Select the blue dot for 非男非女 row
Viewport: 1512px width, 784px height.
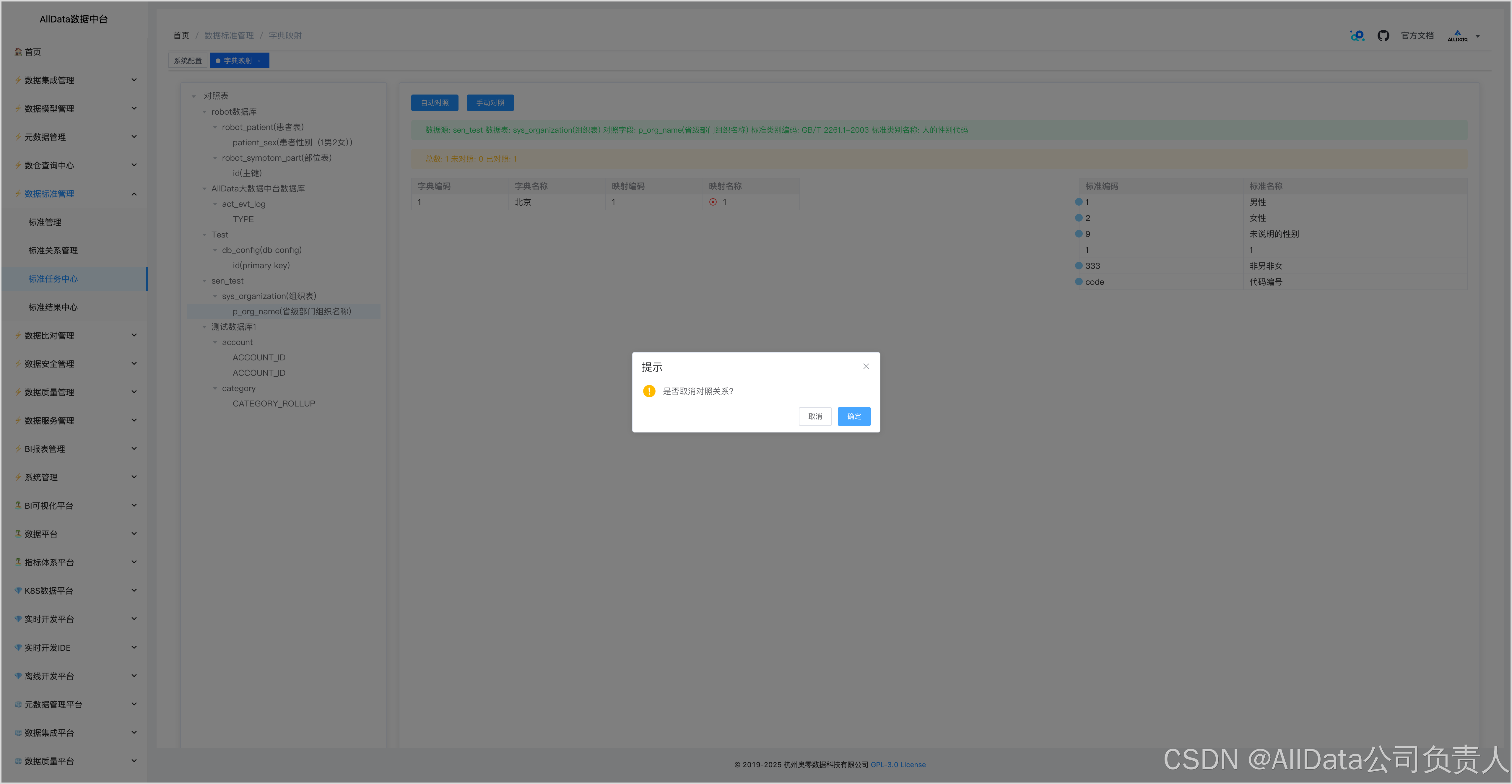coord(1078,266)
